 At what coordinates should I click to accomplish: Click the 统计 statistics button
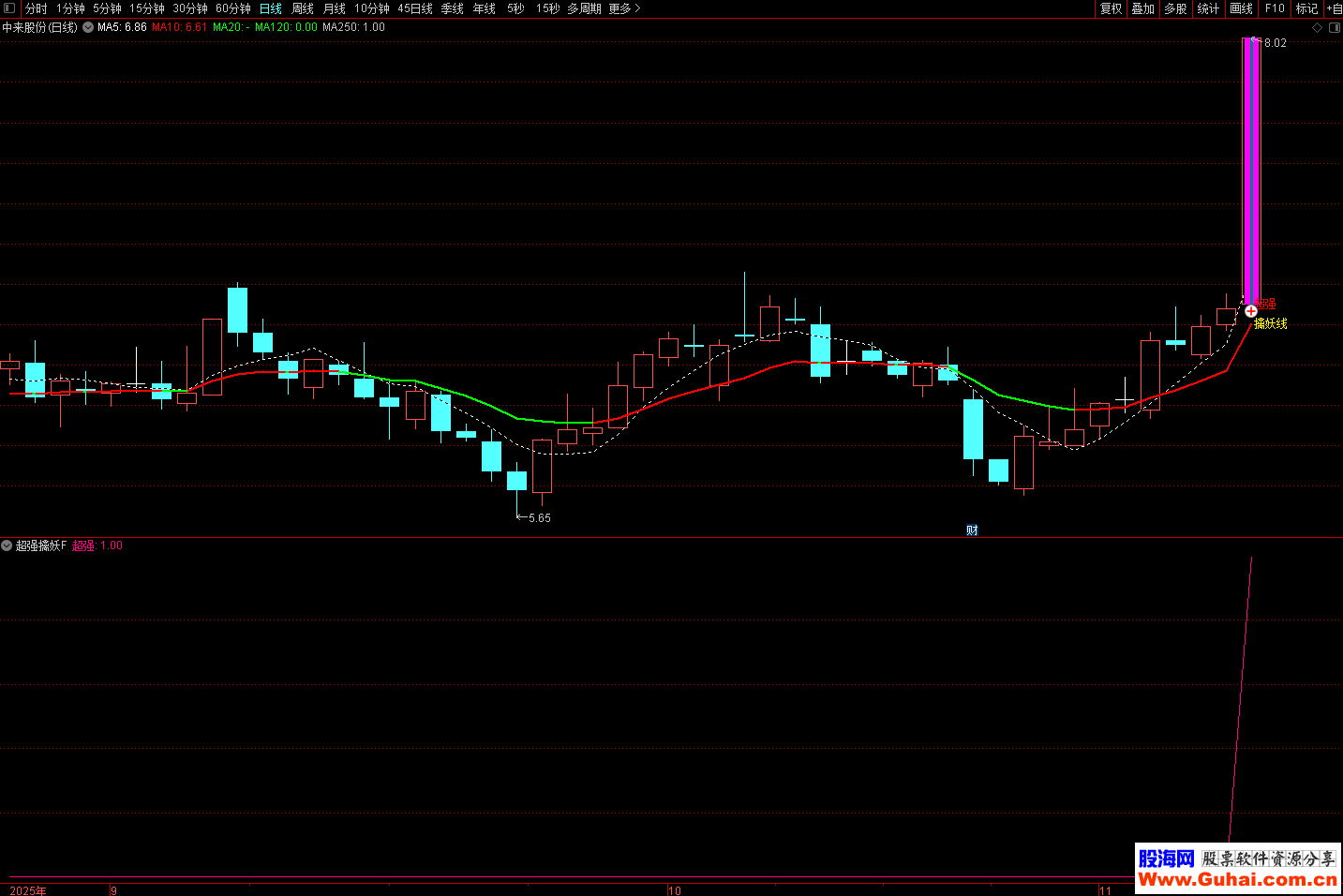click(1208, 8)
